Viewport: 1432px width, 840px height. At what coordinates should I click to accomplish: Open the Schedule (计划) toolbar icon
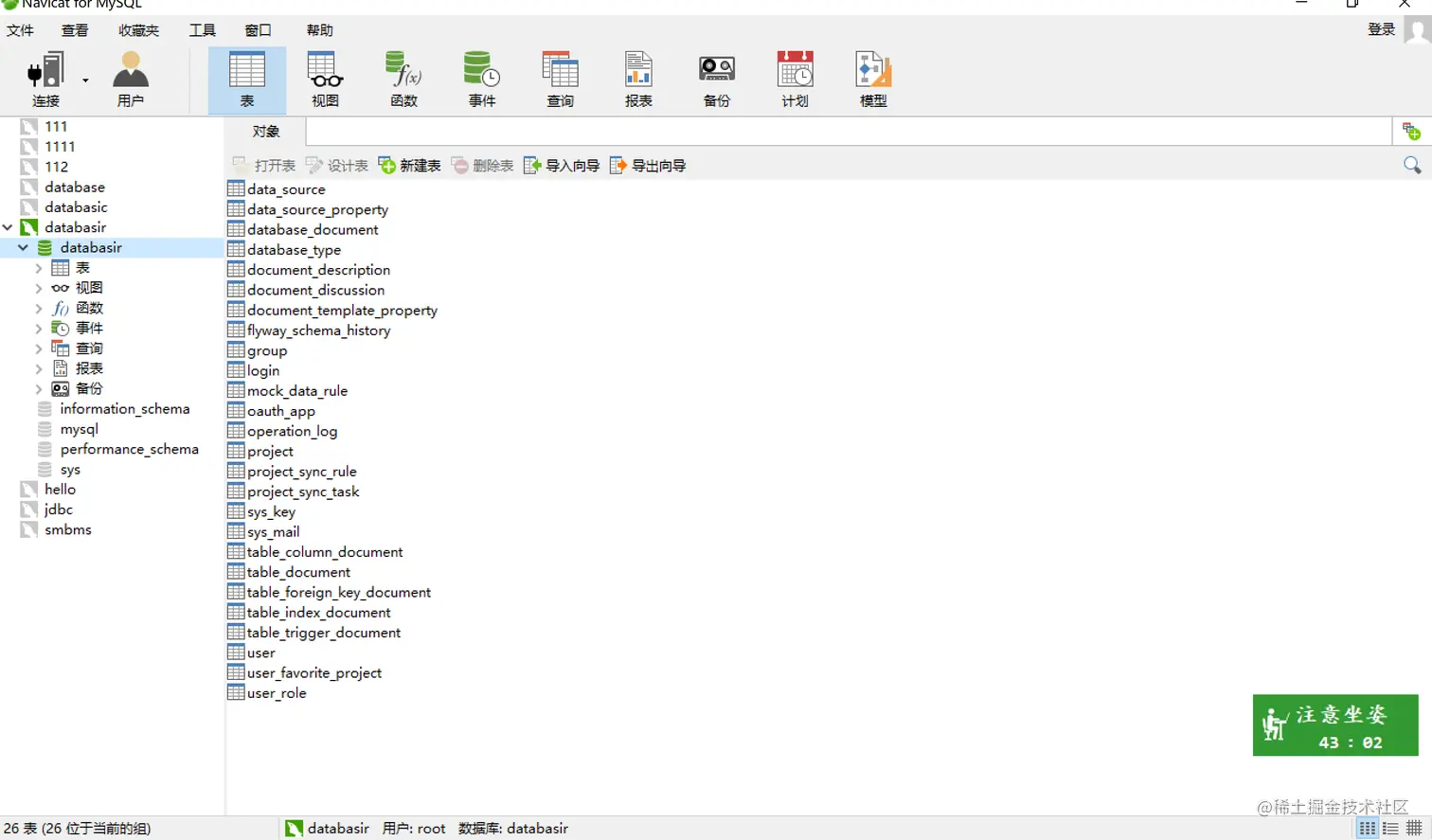pos(795,80)
